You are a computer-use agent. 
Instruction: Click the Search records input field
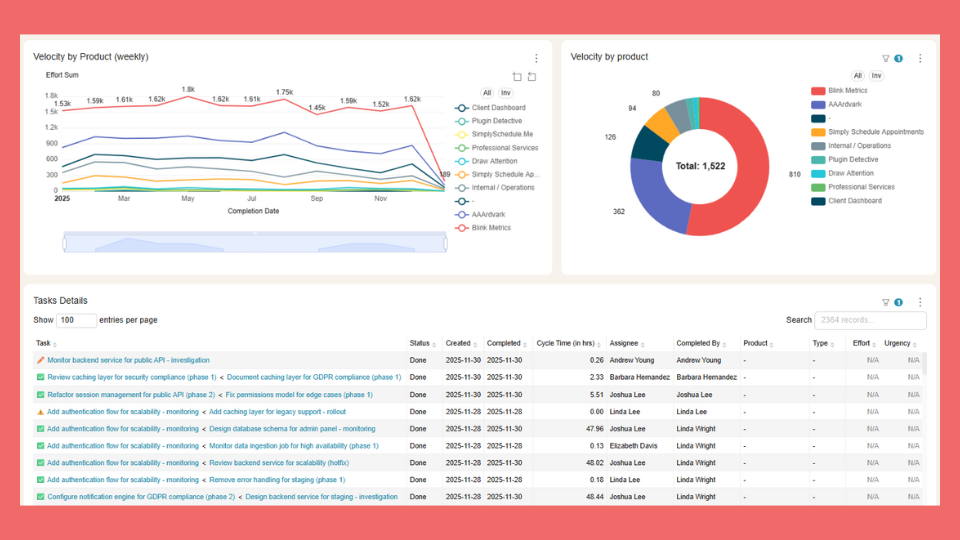(870, 320)
